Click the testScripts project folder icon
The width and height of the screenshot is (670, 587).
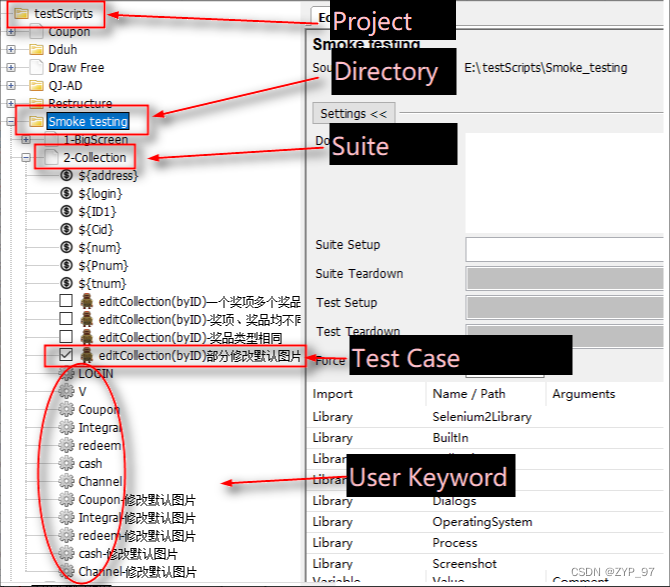(x=21, y=14)
